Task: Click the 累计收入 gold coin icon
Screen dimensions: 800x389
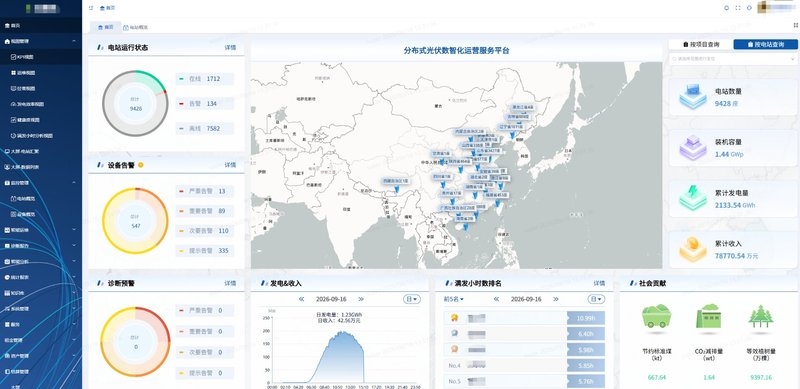Action: (693, 249)
